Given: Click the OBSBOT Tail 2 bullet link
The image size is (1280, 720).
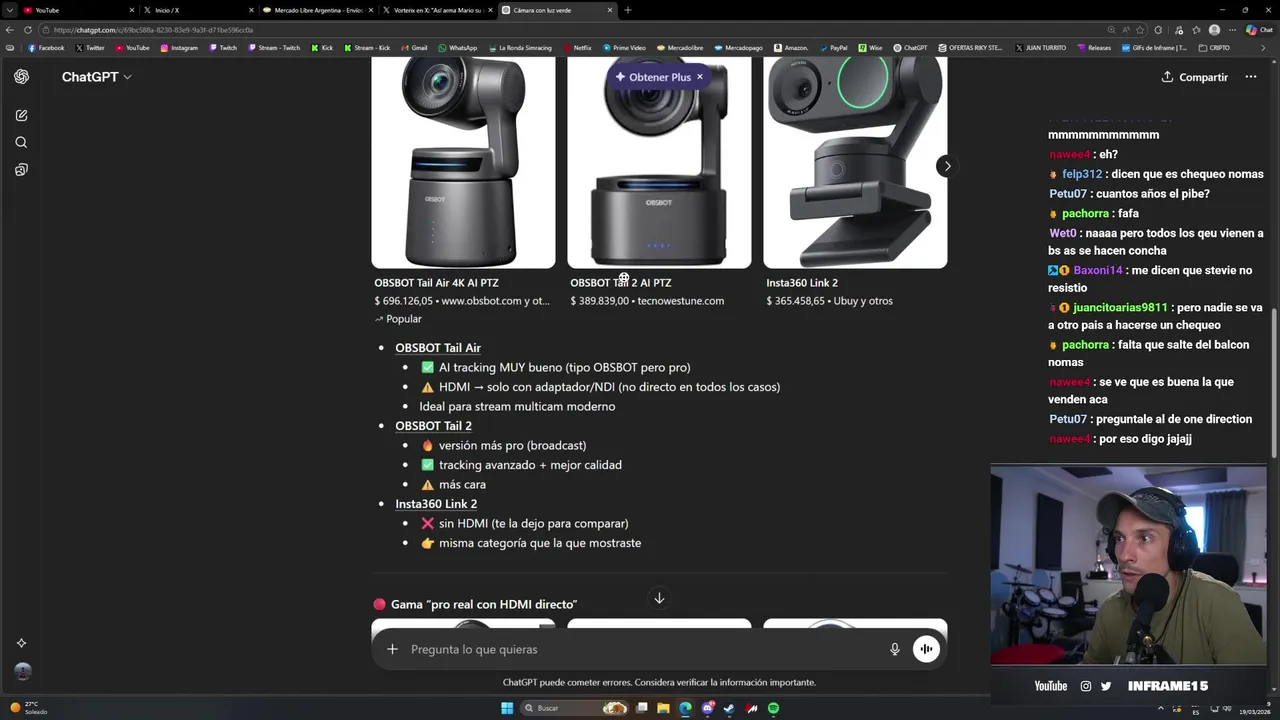Looking at the screenshot, I should coord(433,426).
